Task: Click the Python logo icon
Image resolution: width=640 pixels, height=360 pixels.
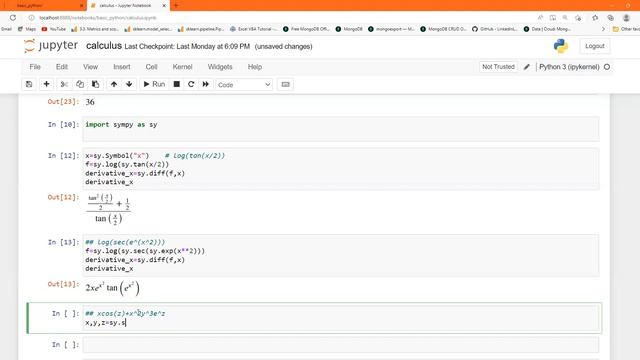Action: pos(561,46)
